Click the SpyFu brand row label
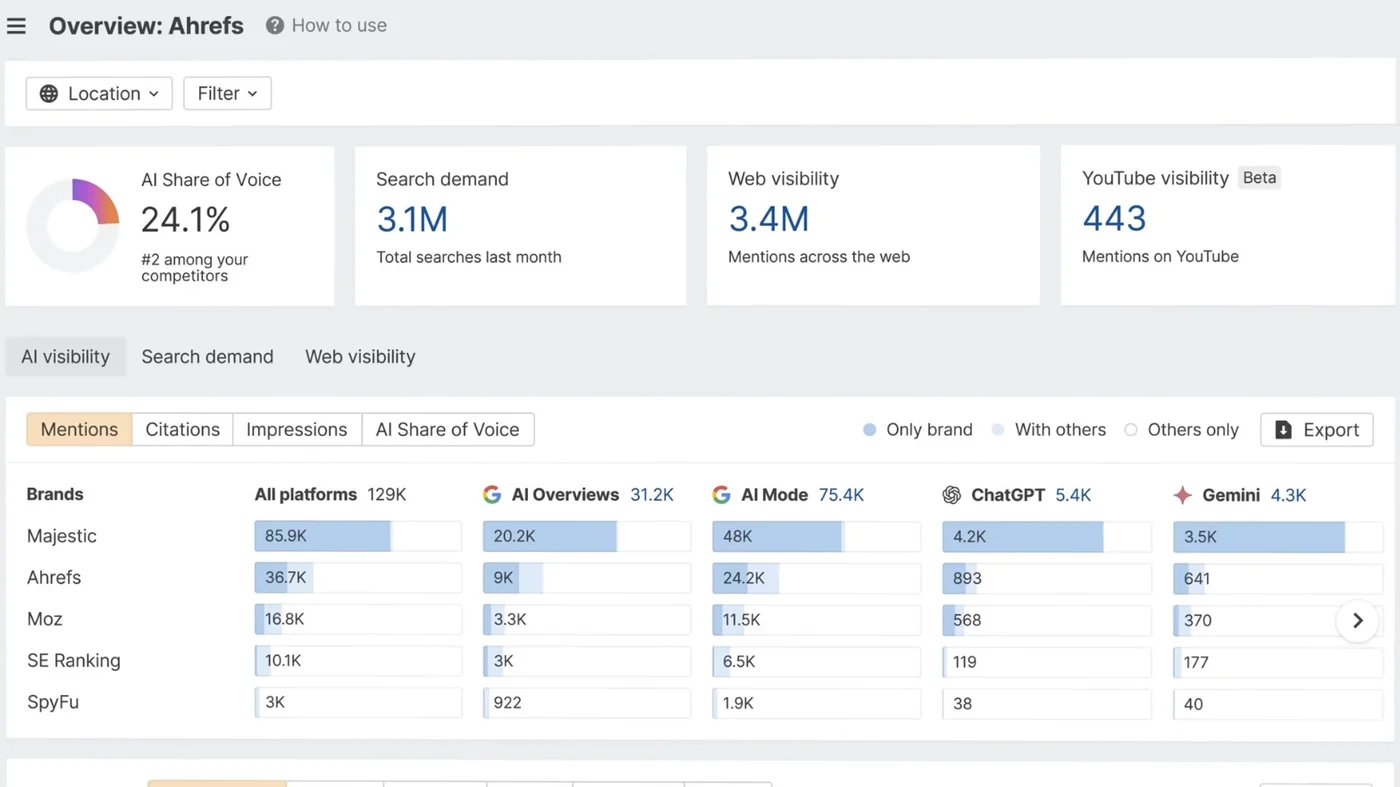The width and height of the screenshot is (1400, 787). coord(53,702)
